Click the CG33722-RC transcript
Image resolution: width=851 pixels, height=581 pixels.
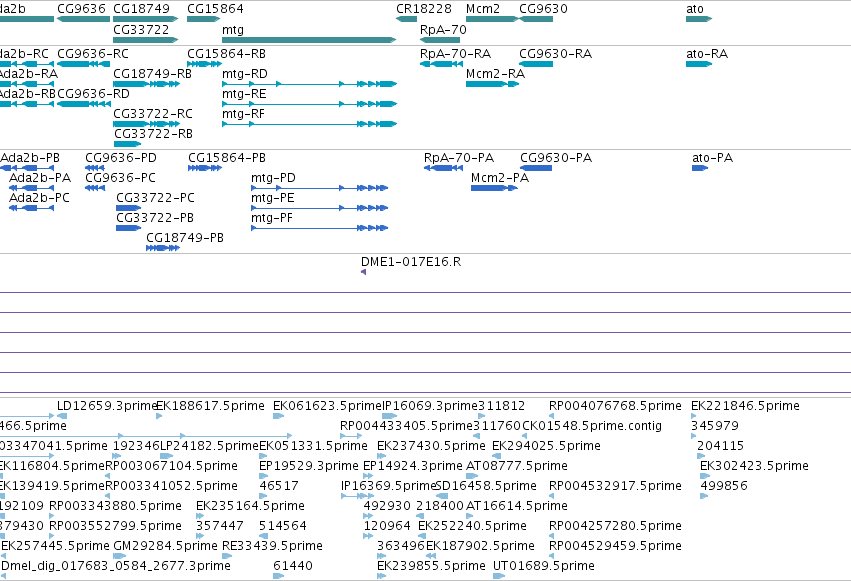(147, 124)
